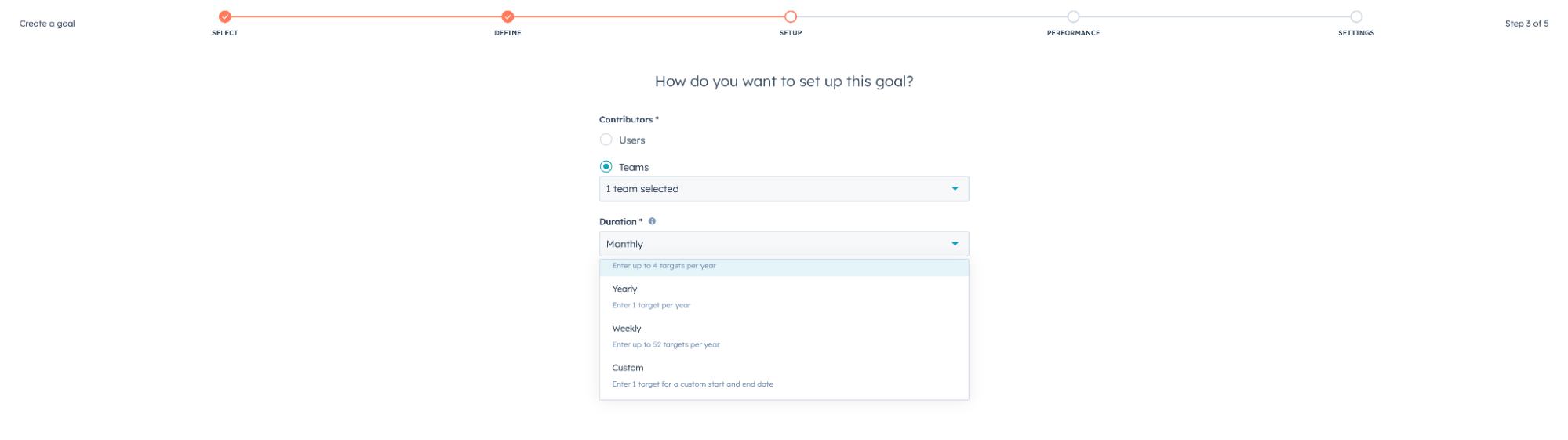Select the Teams radio button

tap(606, 167)
